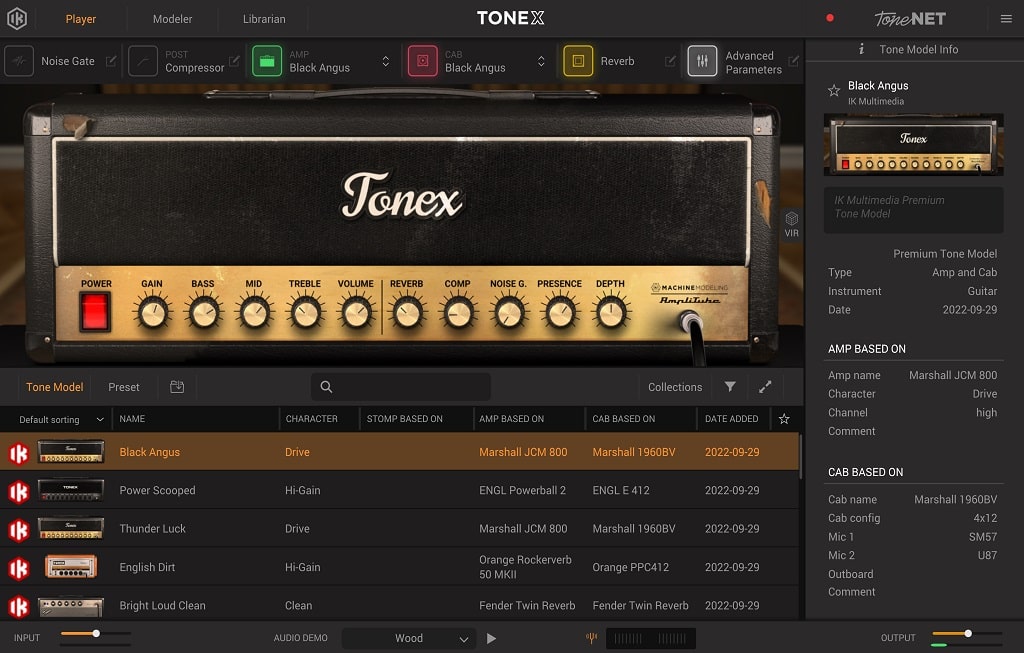Toggle the VIR cabinet button

click(792, 224)
